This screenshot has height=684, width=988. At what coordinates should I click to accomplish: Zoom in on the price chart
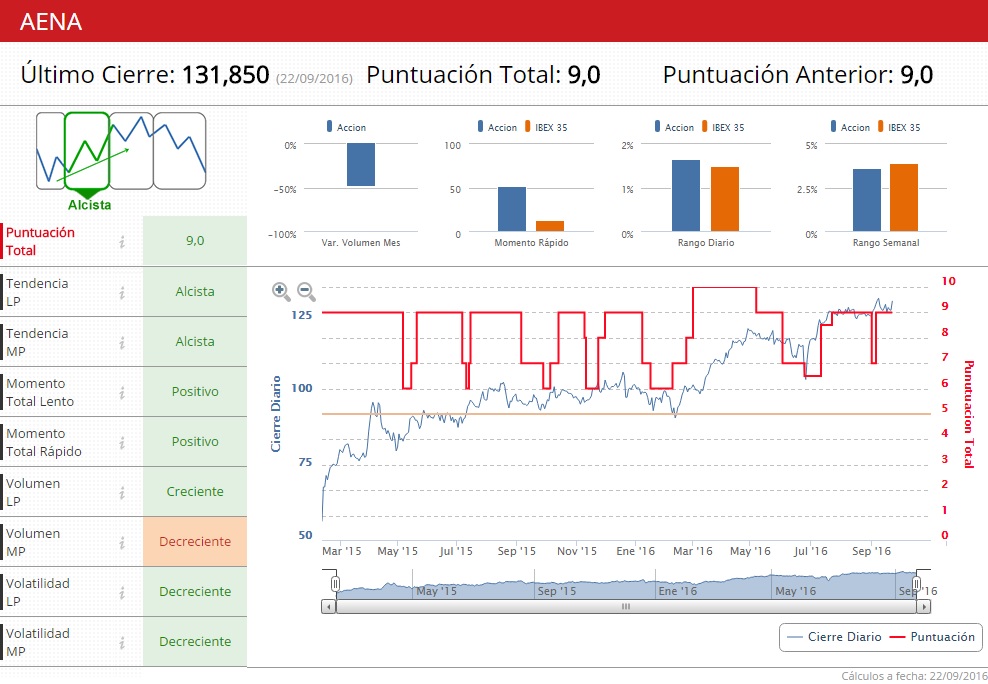pyautogui.click(x=281, y=292)
